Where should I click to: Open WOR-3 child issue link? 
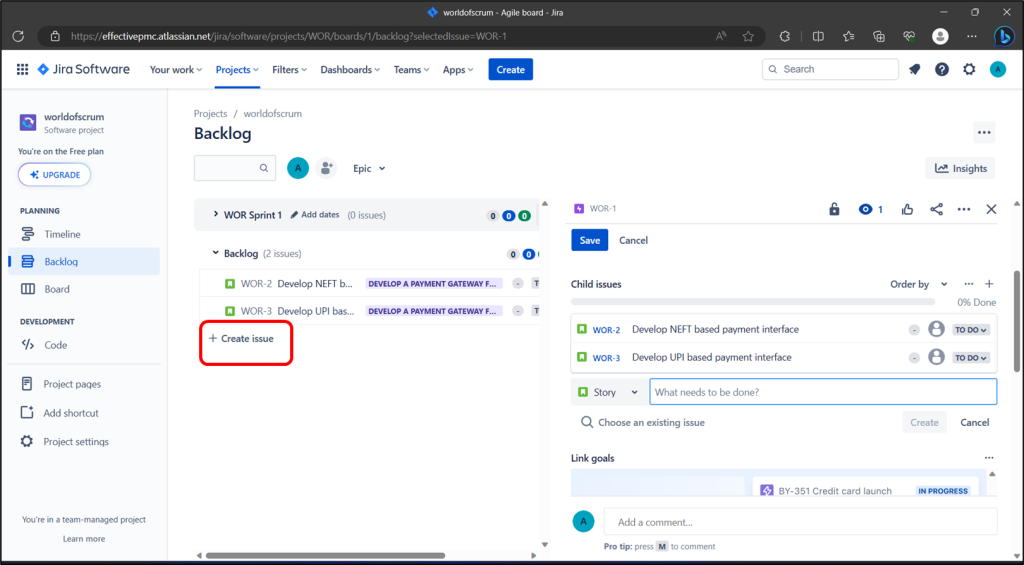click(606, 358)
